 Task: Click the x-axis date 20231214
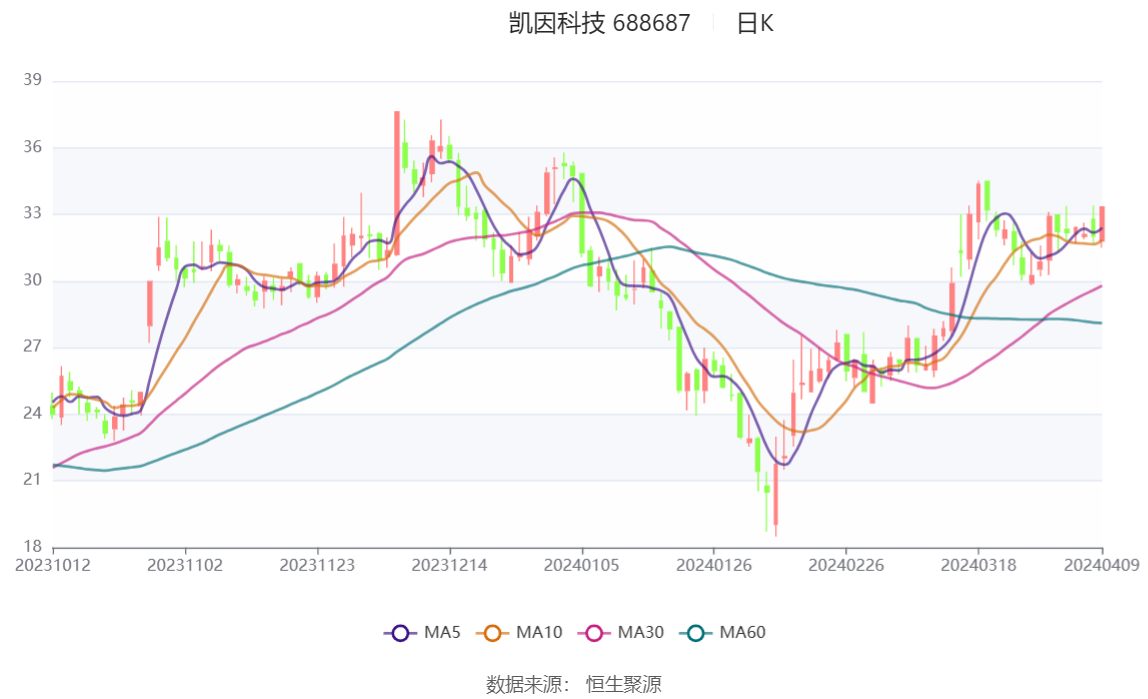pyautogui.click(x=450, y=566)
